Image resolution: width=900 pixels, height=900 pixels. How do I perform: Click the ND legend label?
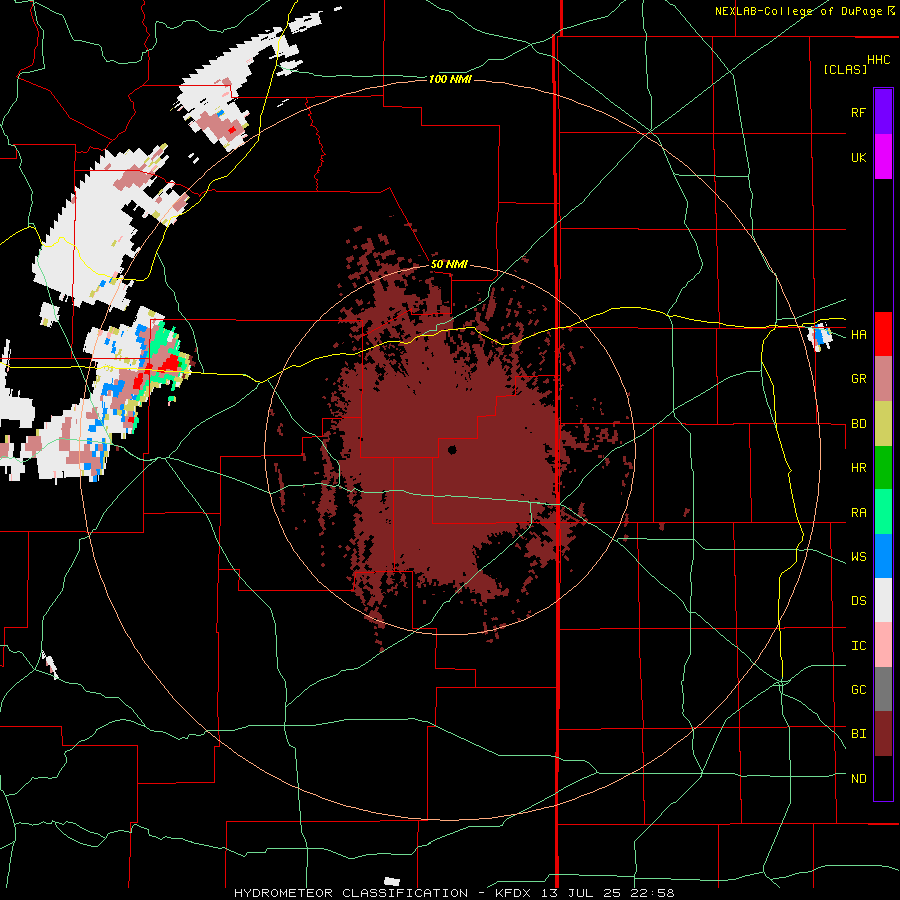858,779
